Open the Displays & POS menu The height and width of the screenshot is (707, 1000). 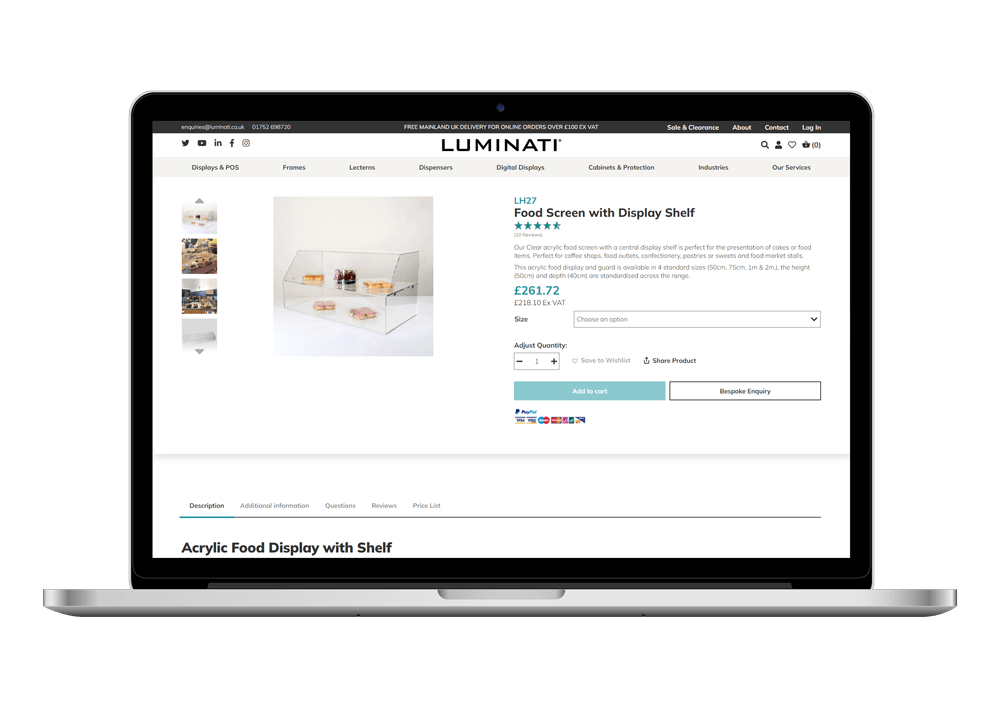(x=215, y=167)
